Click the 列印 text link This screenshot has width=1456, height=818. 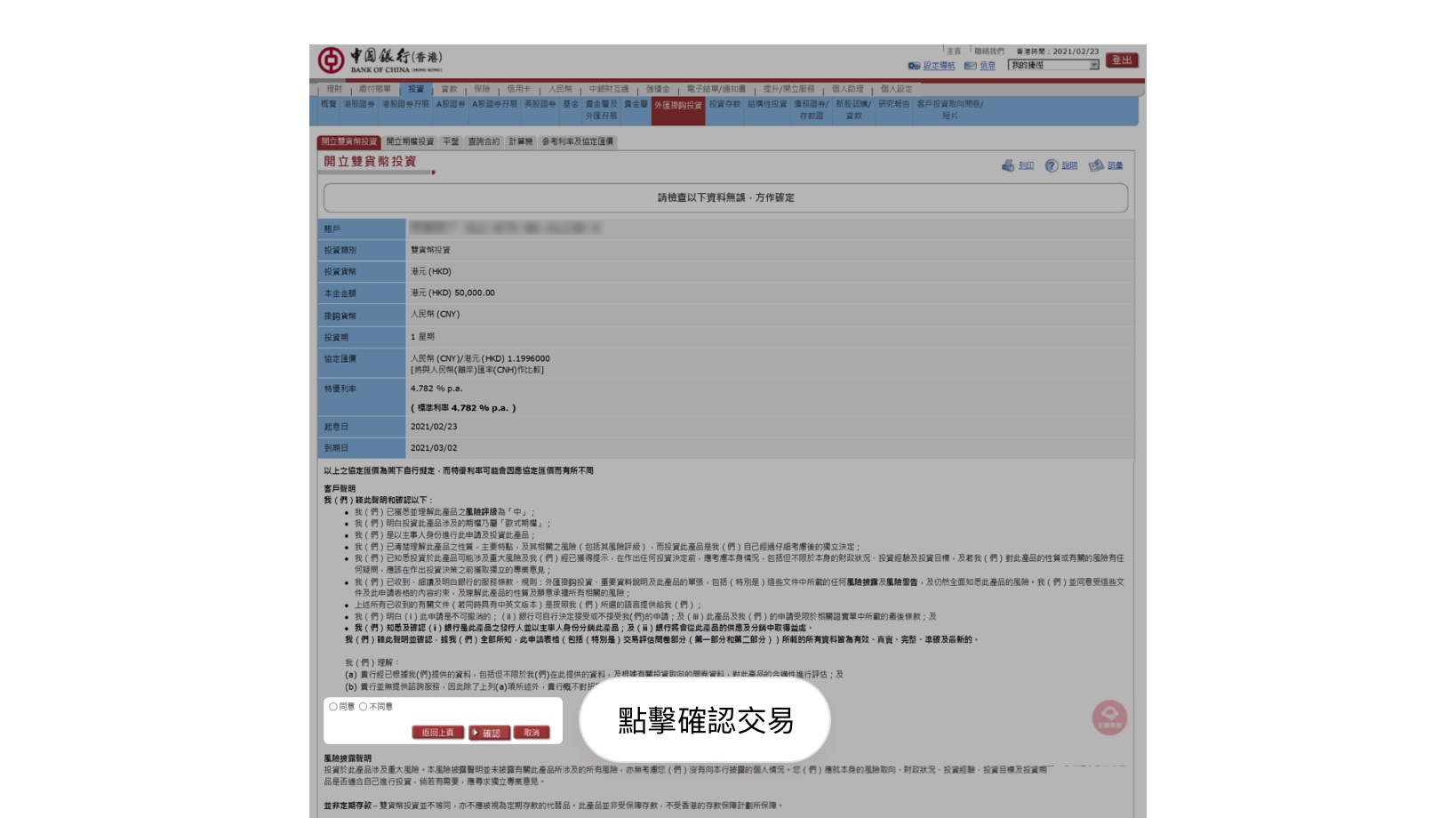coord(1026,166)
